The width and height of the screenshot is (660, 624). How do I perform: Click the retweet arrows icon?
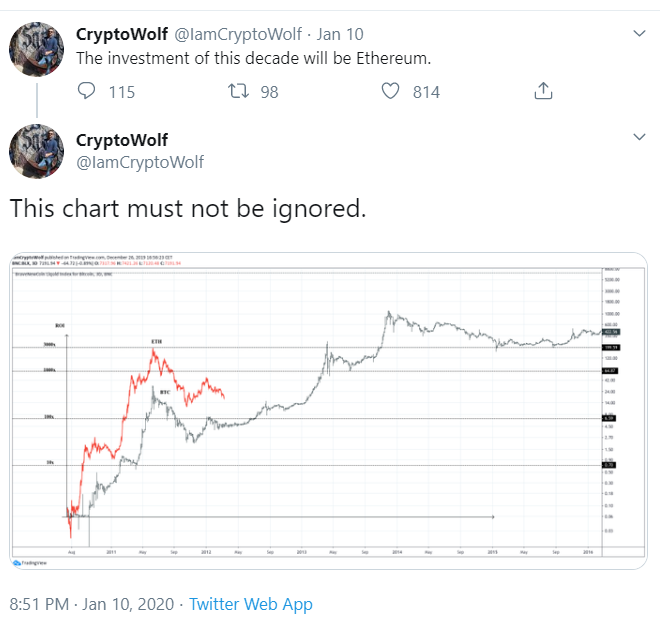click(238, 91)
